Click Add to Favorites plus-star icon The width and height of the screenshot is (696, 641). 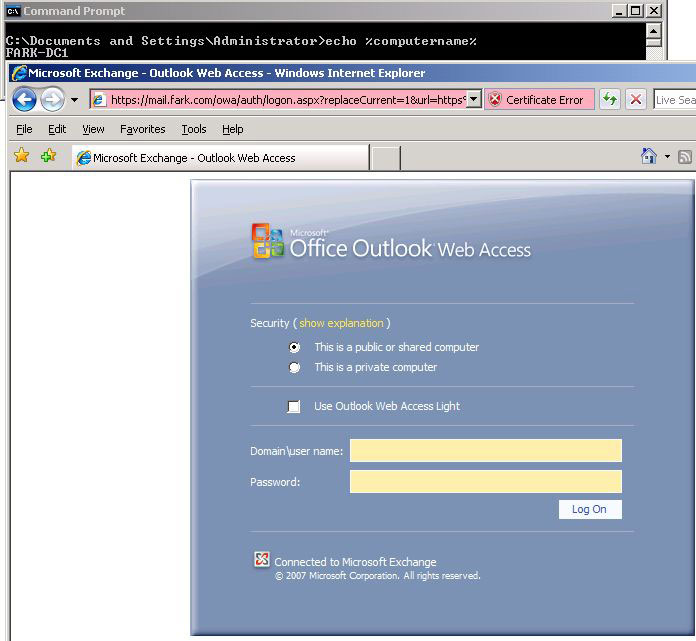tap(47, 156)
